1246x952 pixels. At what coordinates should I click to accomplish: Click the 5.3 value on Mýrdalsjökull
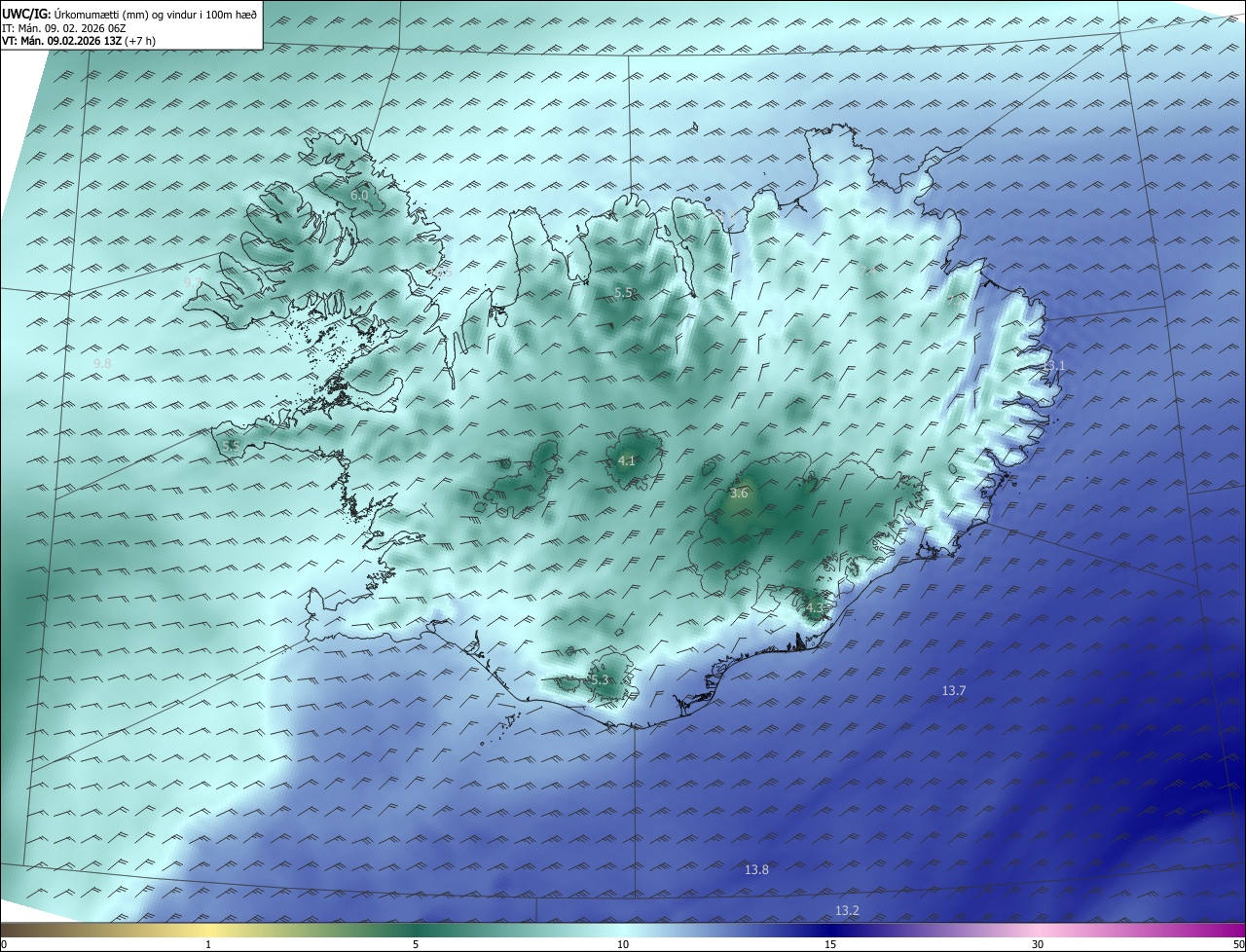click(x=600, y=680)
